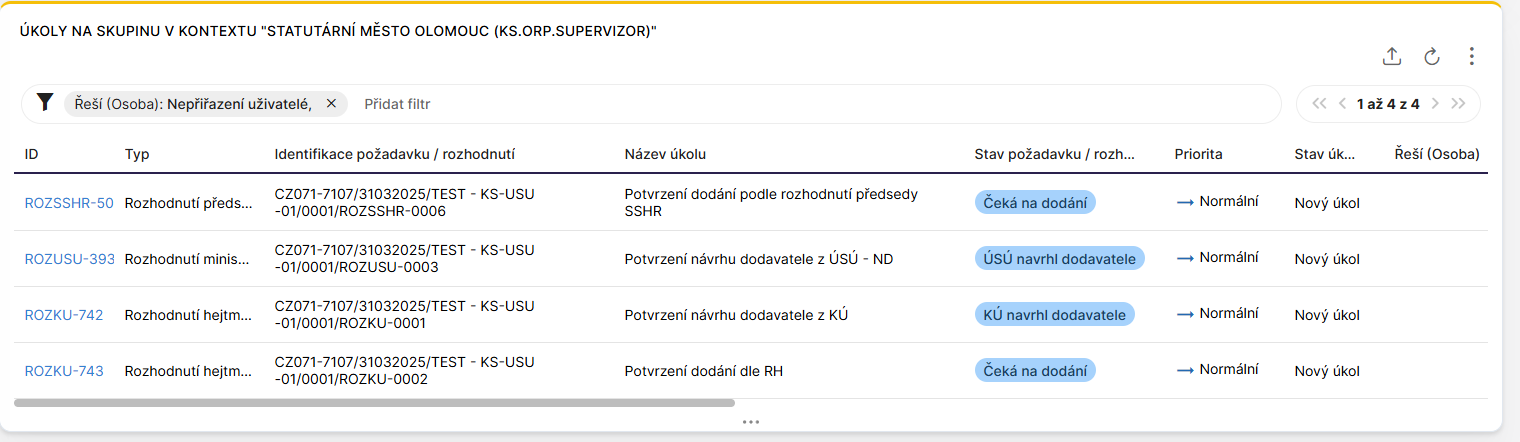Open the ROZKU-742 task link
Screen dimensions: 1520x442
click(64, 315)
